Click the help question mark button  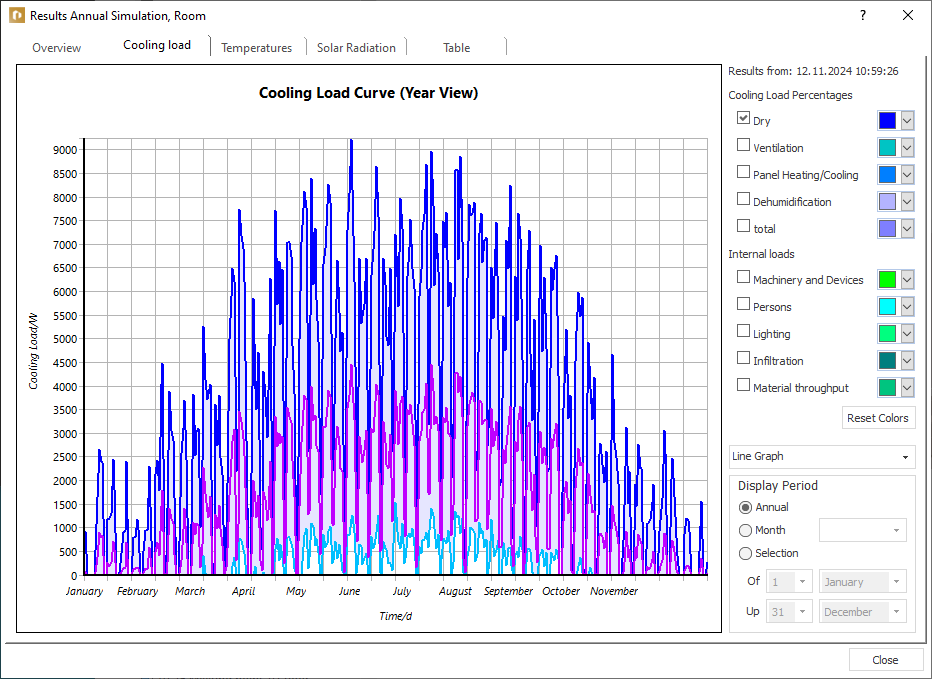[862, 15]
